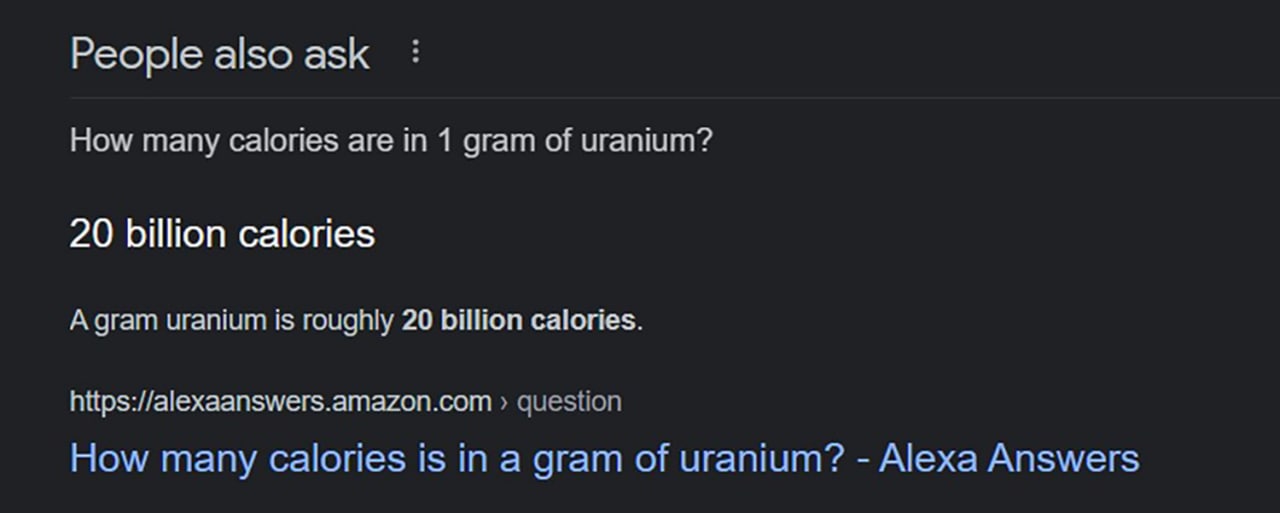Click the alexaanswers.amazon.com URL text
The width and height of the screenshot is (1280, 513).
281,402
